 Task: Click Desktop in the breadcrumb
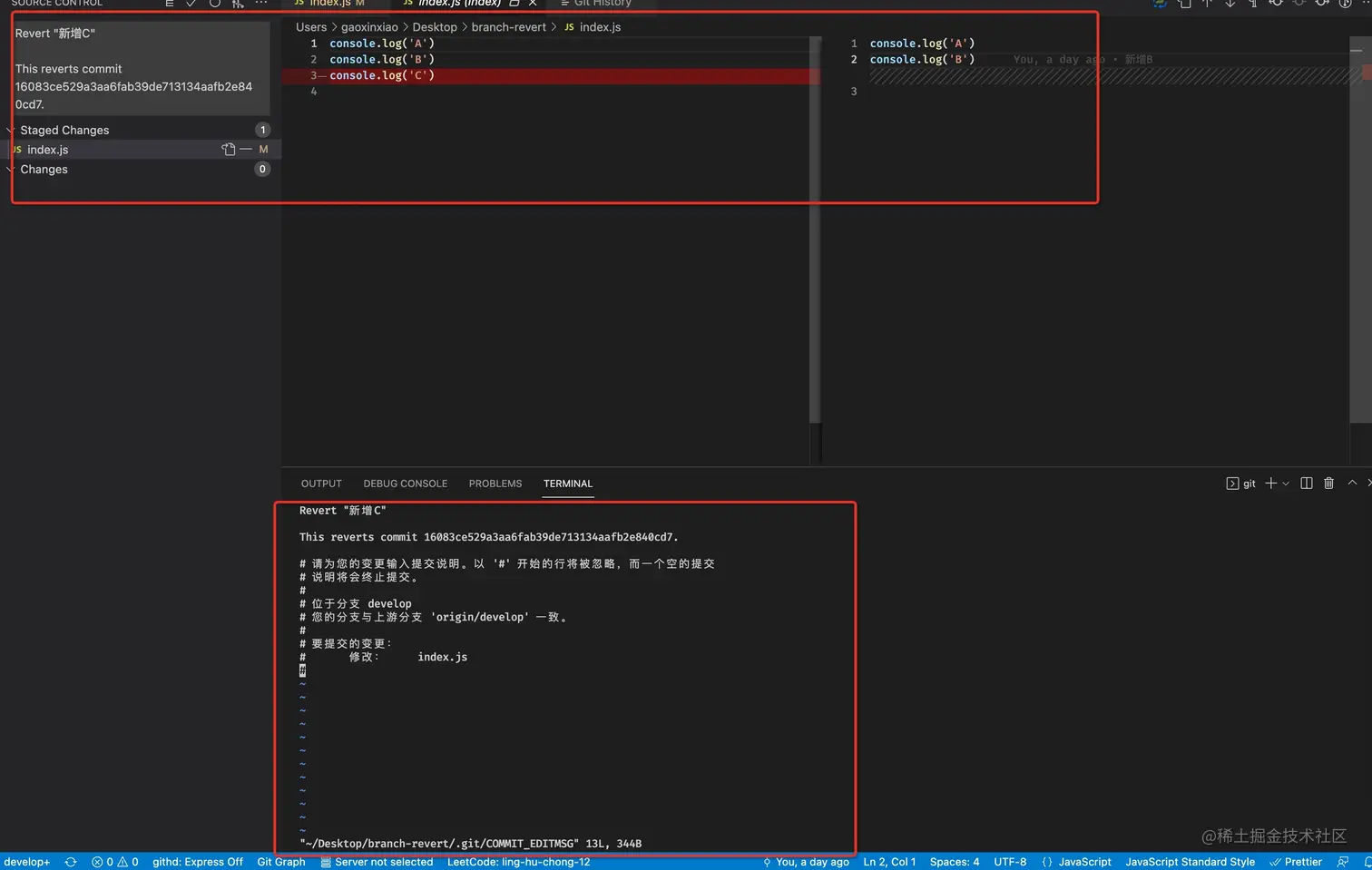coord(435,27)
